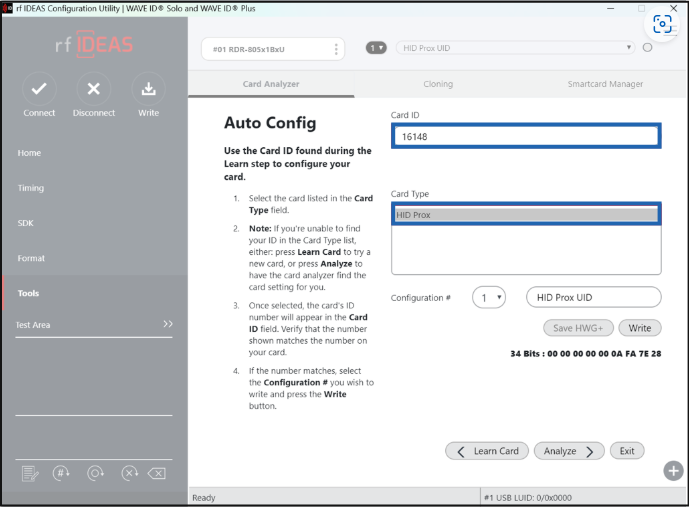Click the app icon in title bar

click(7, 8)
